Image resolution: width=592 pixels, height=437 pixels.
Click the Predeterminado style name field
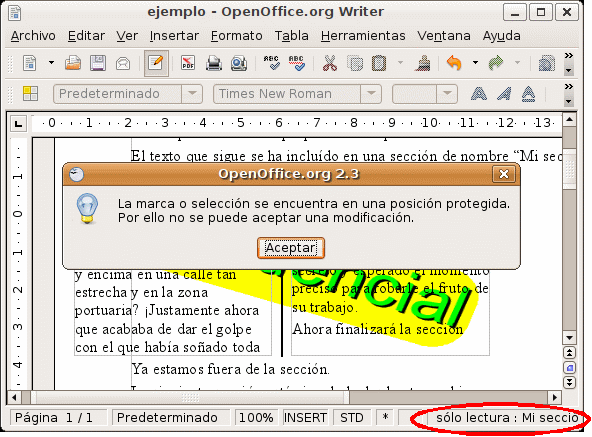pyautogui.click(x=117, y=94)
